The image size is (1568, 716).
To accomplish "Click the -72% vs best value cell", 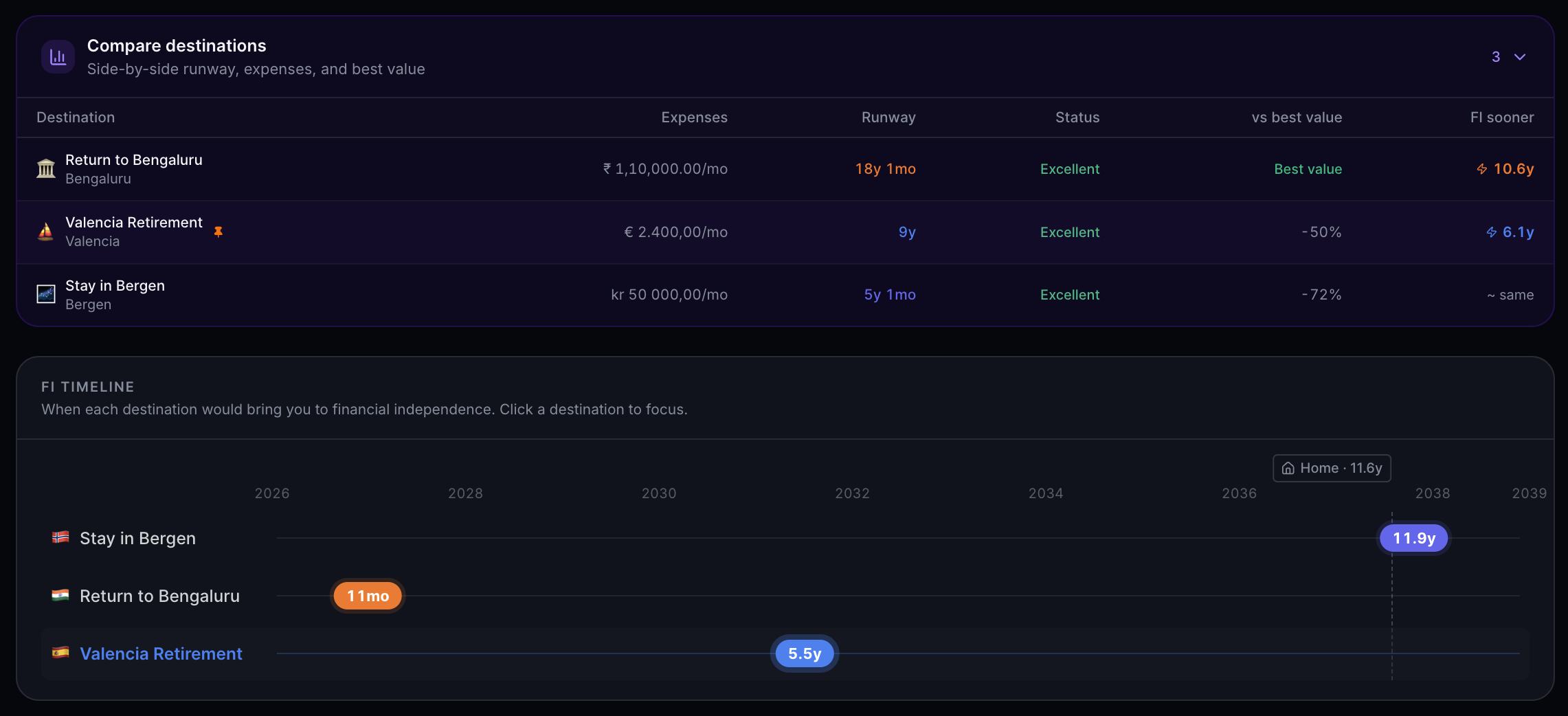I will [x=1321, y=295].
